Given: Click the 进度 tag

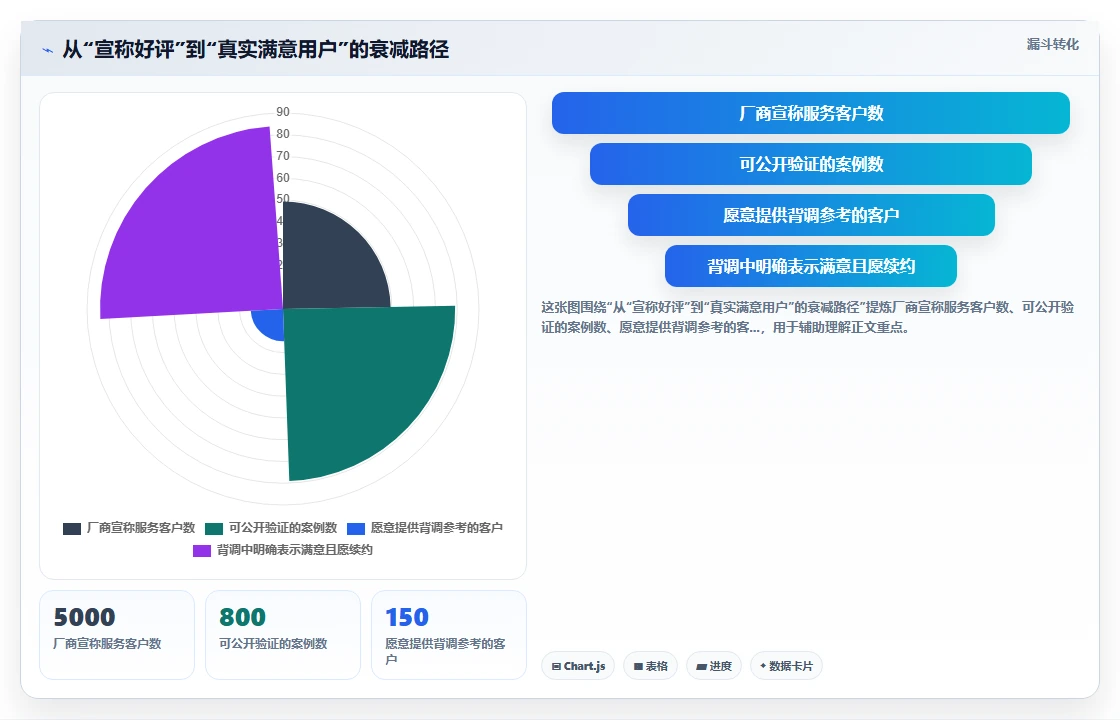Looking at the screenshot, I should click(x=714, y=666).
